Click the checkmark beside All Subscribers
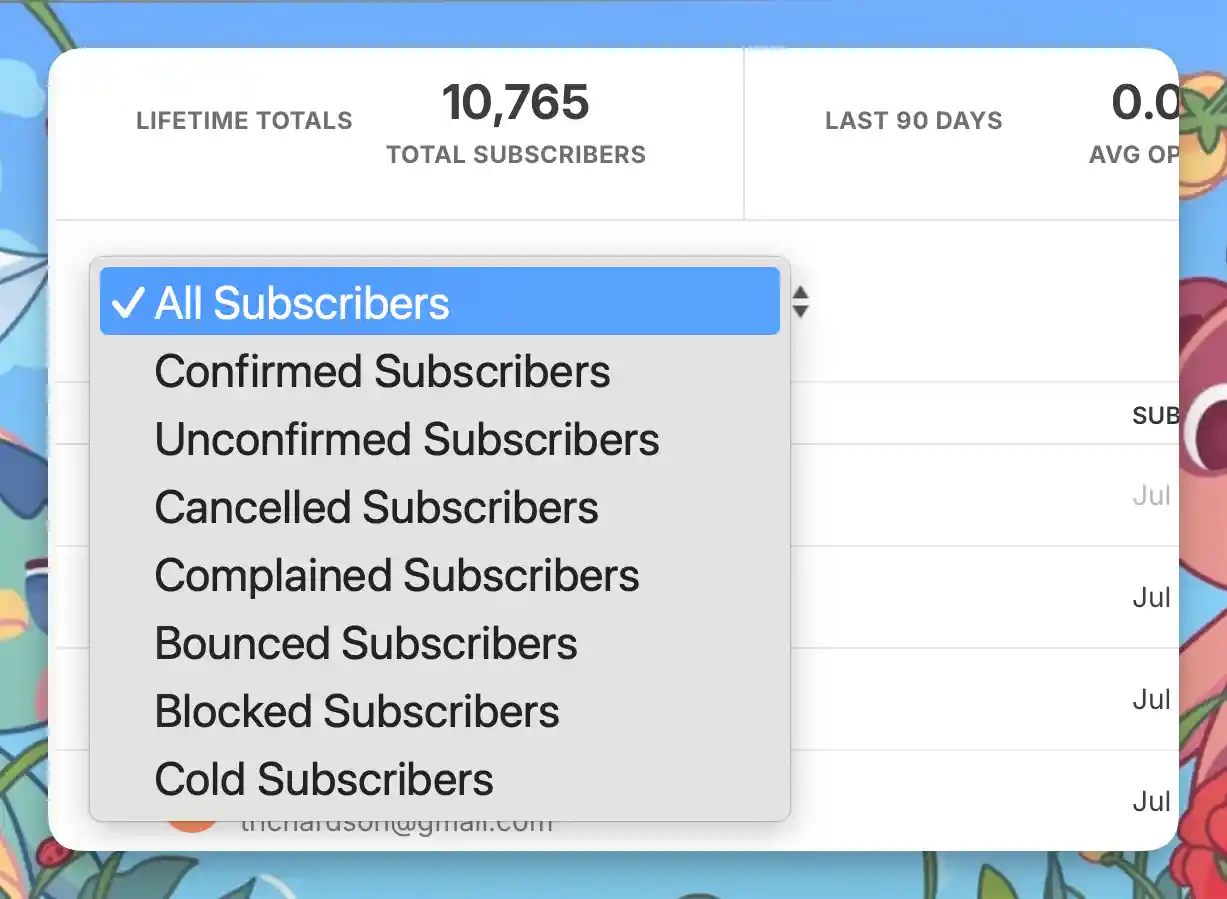Image resolution: width=1227 pixels, height=899 pixels. click(129, 303)
